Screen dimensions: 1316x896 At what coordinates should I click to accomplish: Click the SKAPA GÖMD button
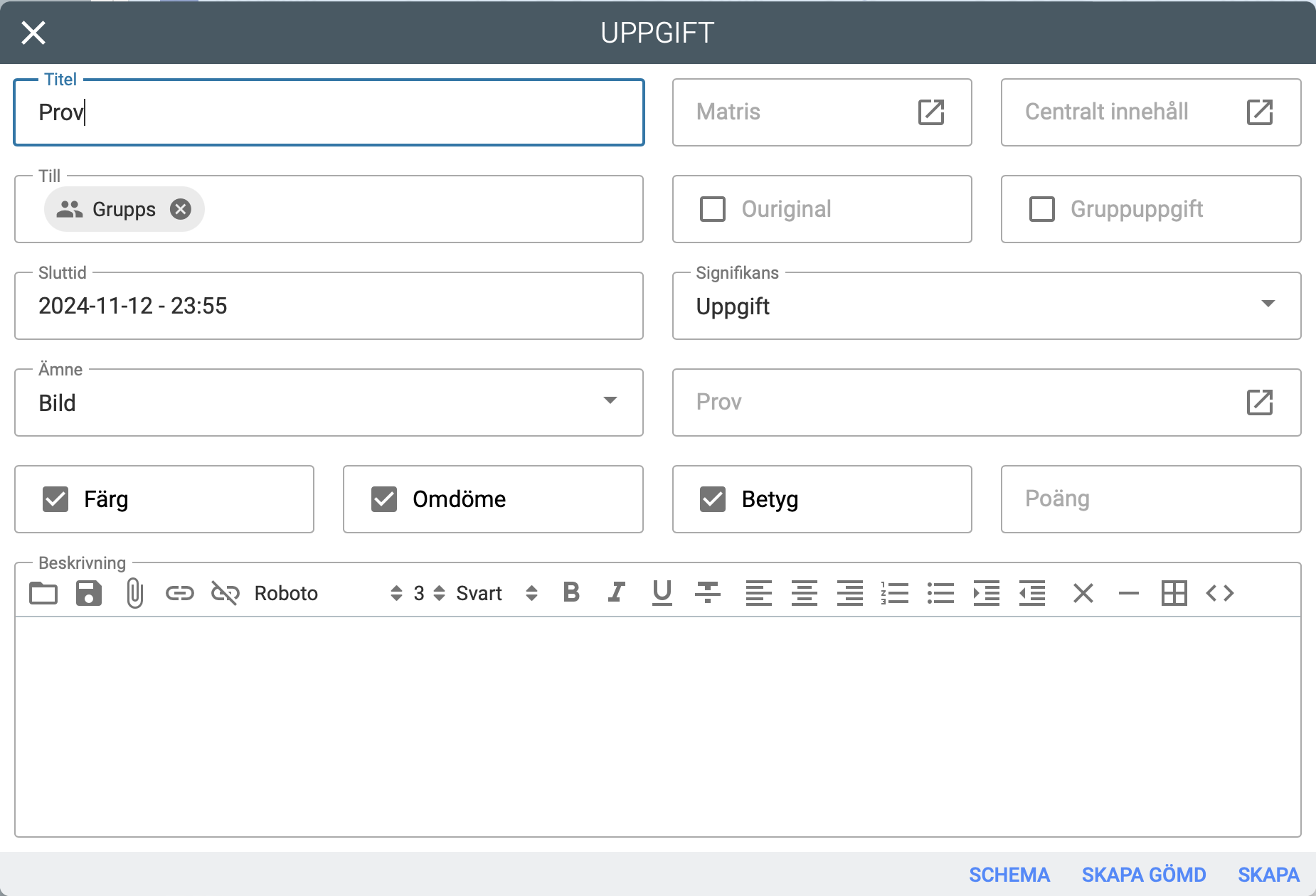(1143, 875)
